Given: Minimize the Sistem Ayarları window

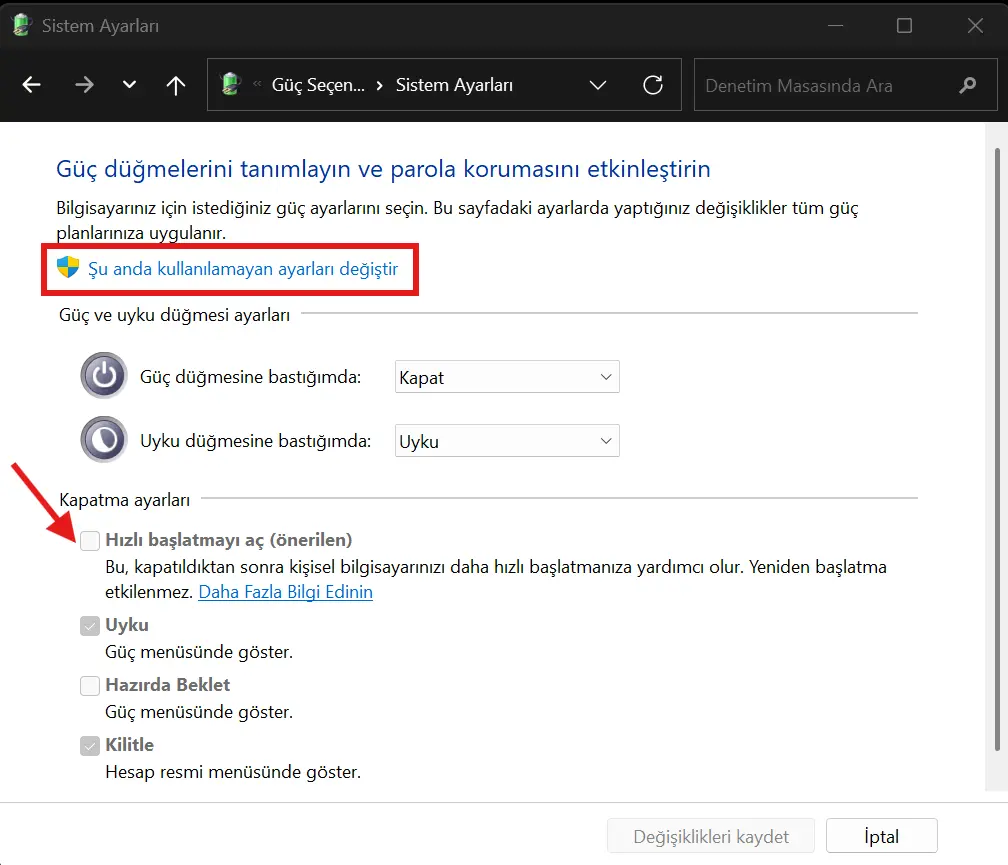Looking at the screenshot, I should [836, 26].
